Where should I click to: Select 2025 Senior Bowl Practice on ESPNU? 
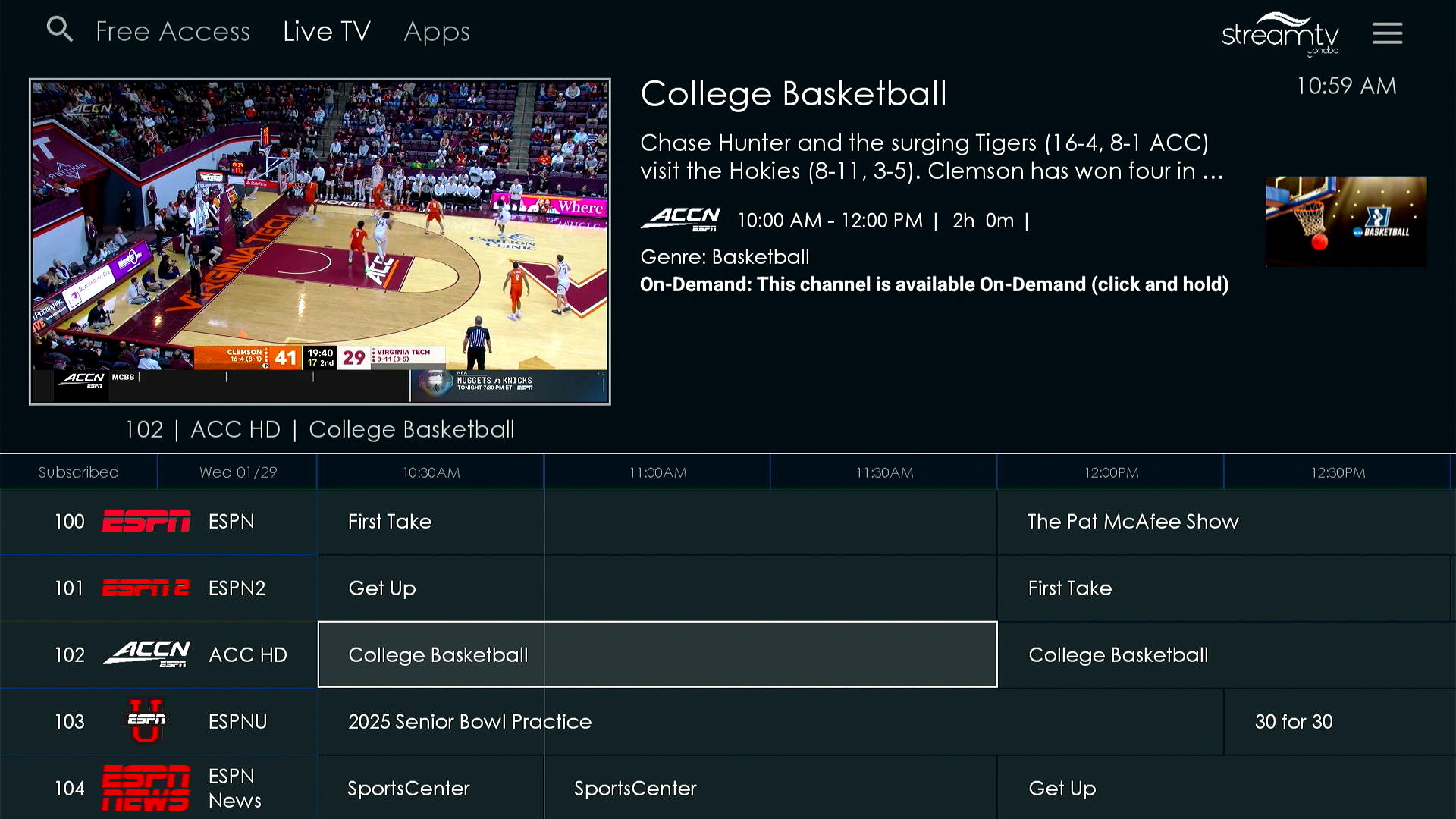[x=770, y=722]
